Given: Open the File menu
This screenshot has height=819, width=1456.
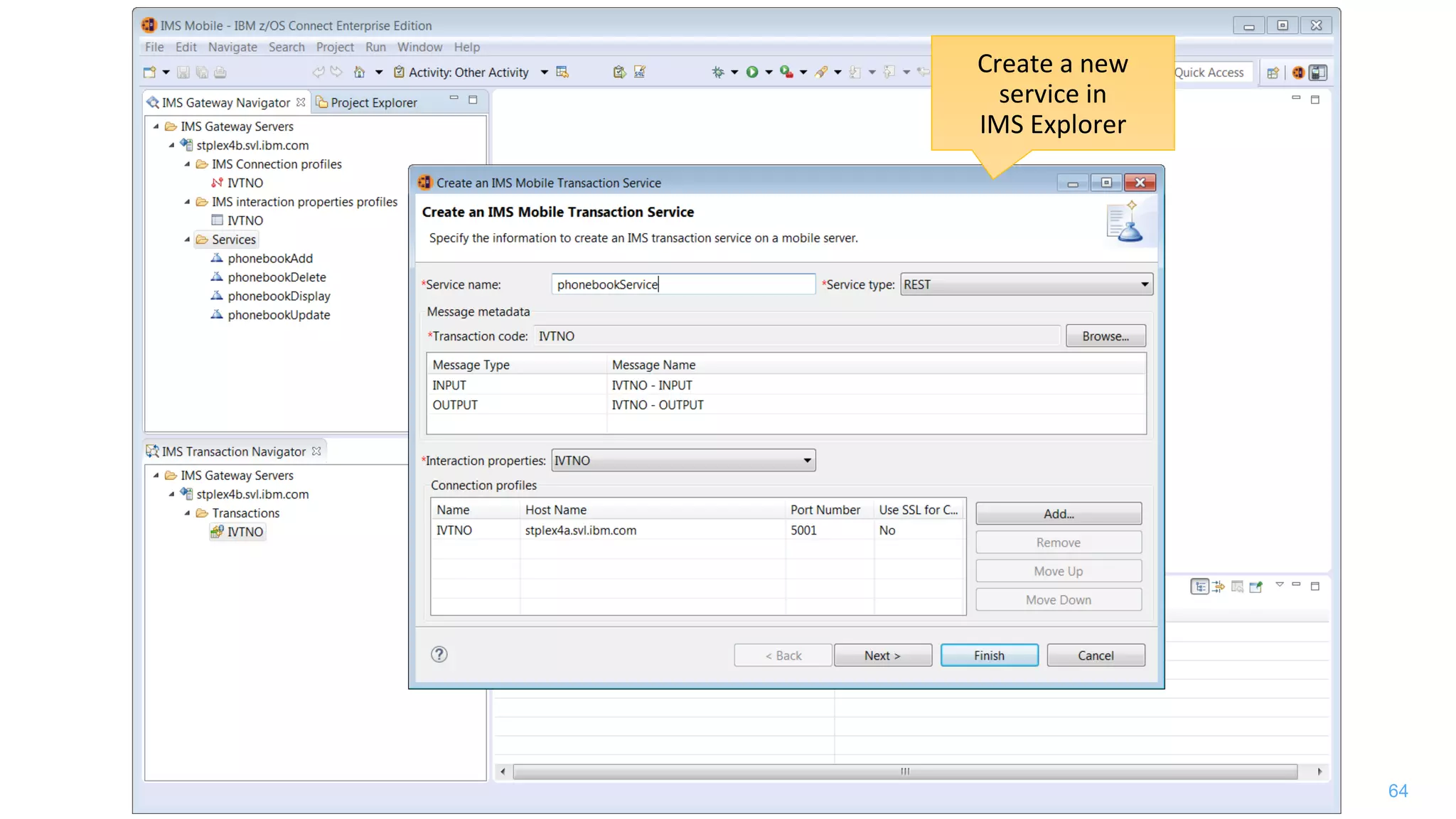Looking at the screenshot, I should (x=154, y=47).
